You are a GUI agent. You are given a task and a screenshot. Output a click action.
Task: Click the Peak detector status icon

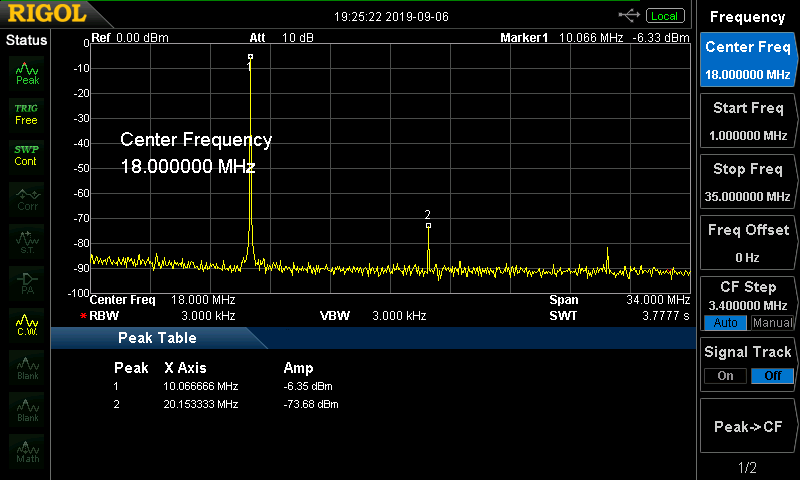26,72
